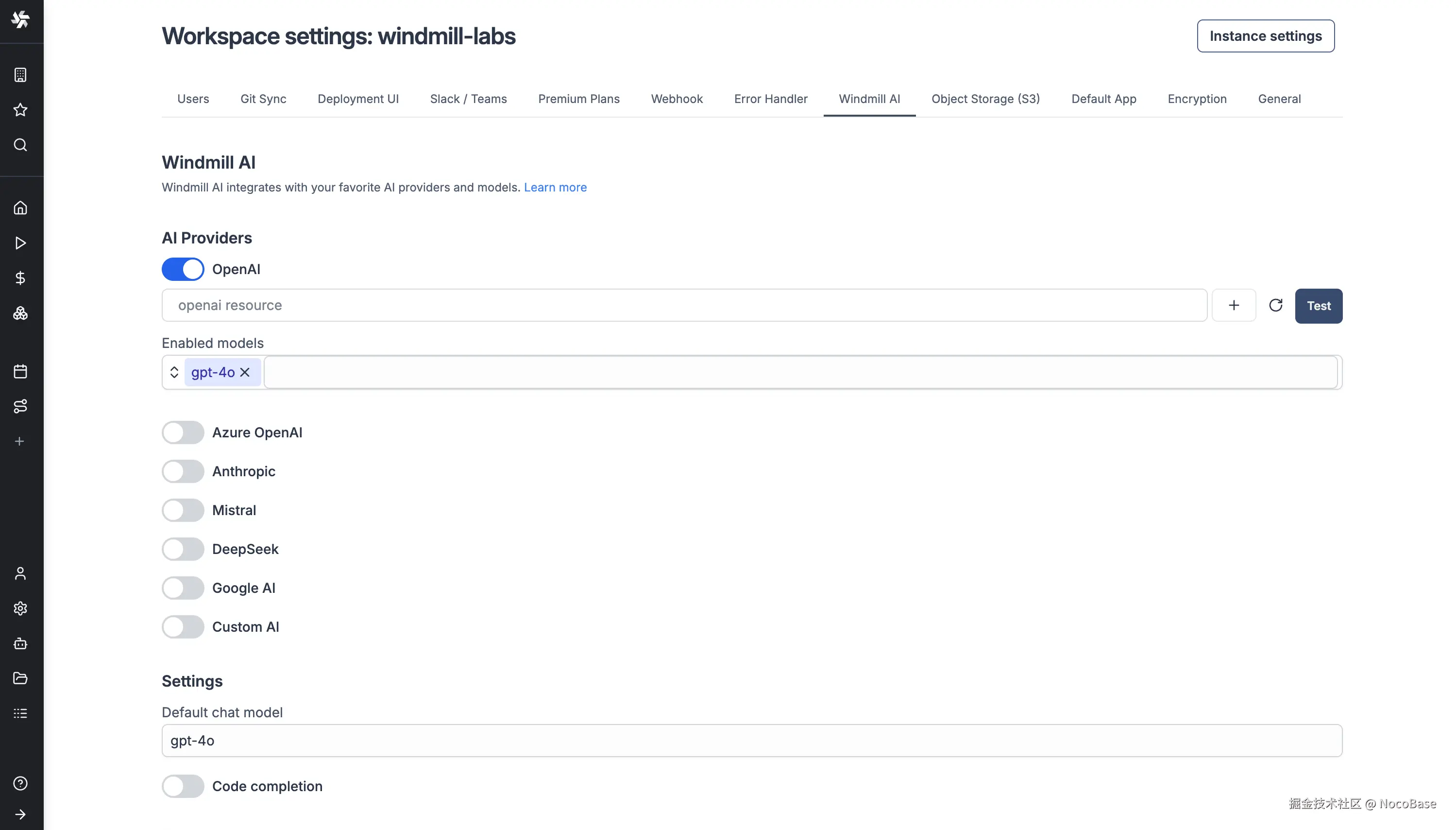
Task: Remove gpt-4o from enabled models
Action: [245, 372]
